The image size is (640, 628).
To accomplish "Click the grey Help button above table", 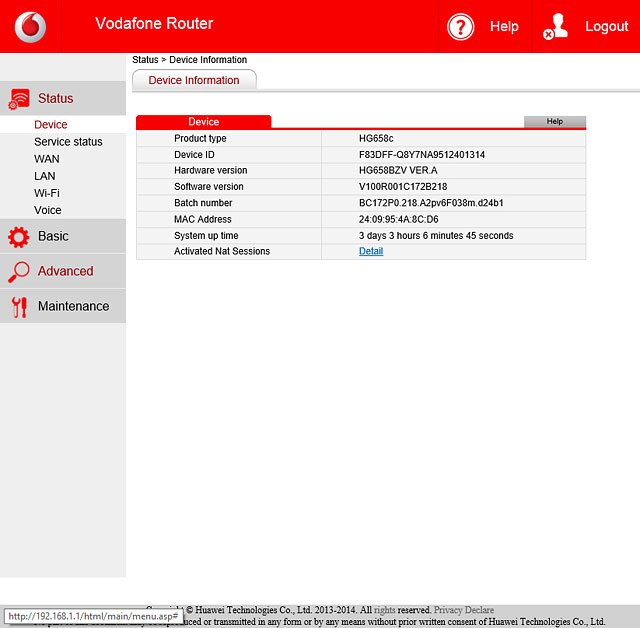I will pyautogui.click(x=555, y=122).
